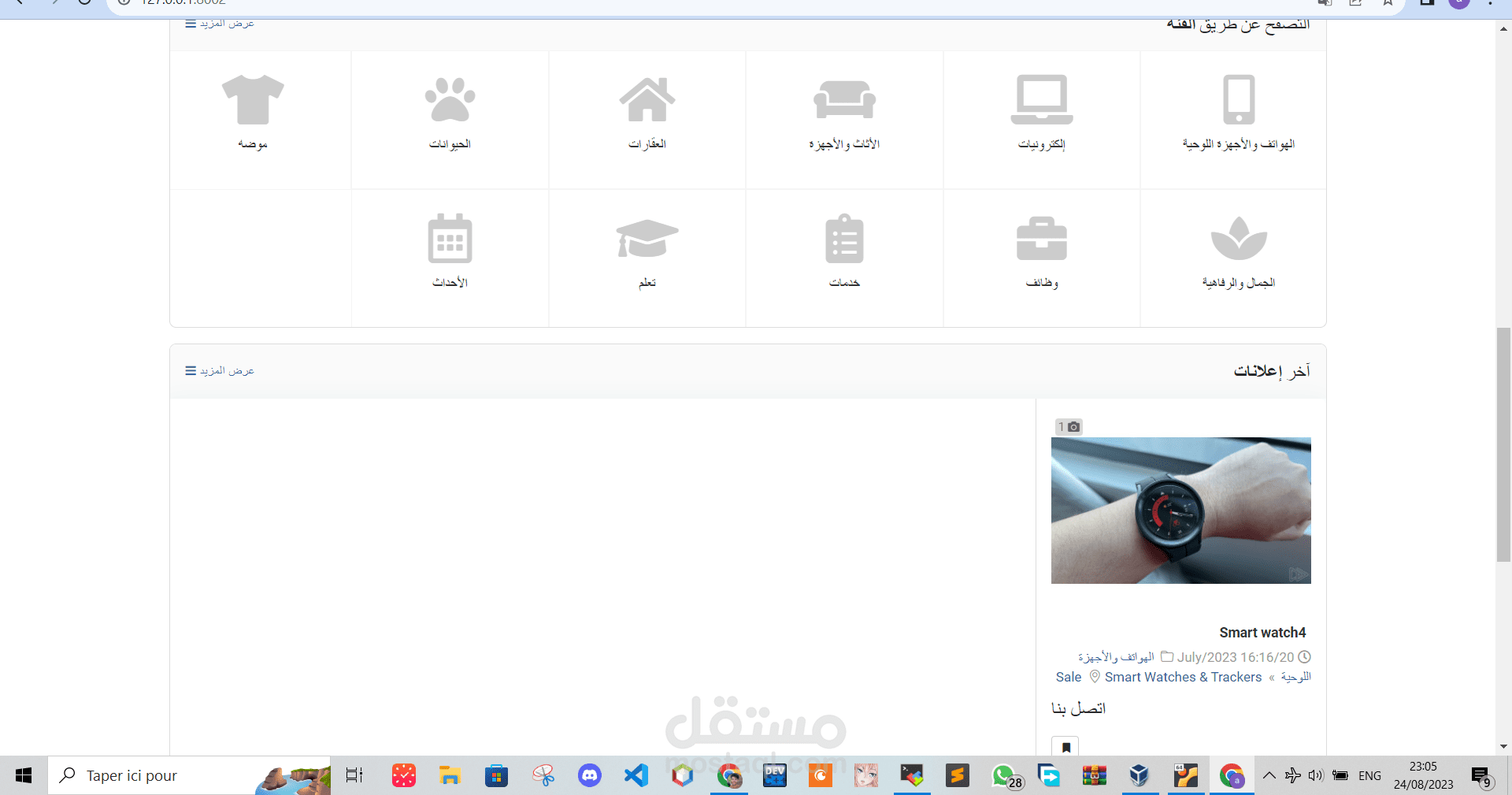Click the Sale location link
The width and height of the screenshot is (1512, 795).
pyautogui.click(x=1069, y=677)
